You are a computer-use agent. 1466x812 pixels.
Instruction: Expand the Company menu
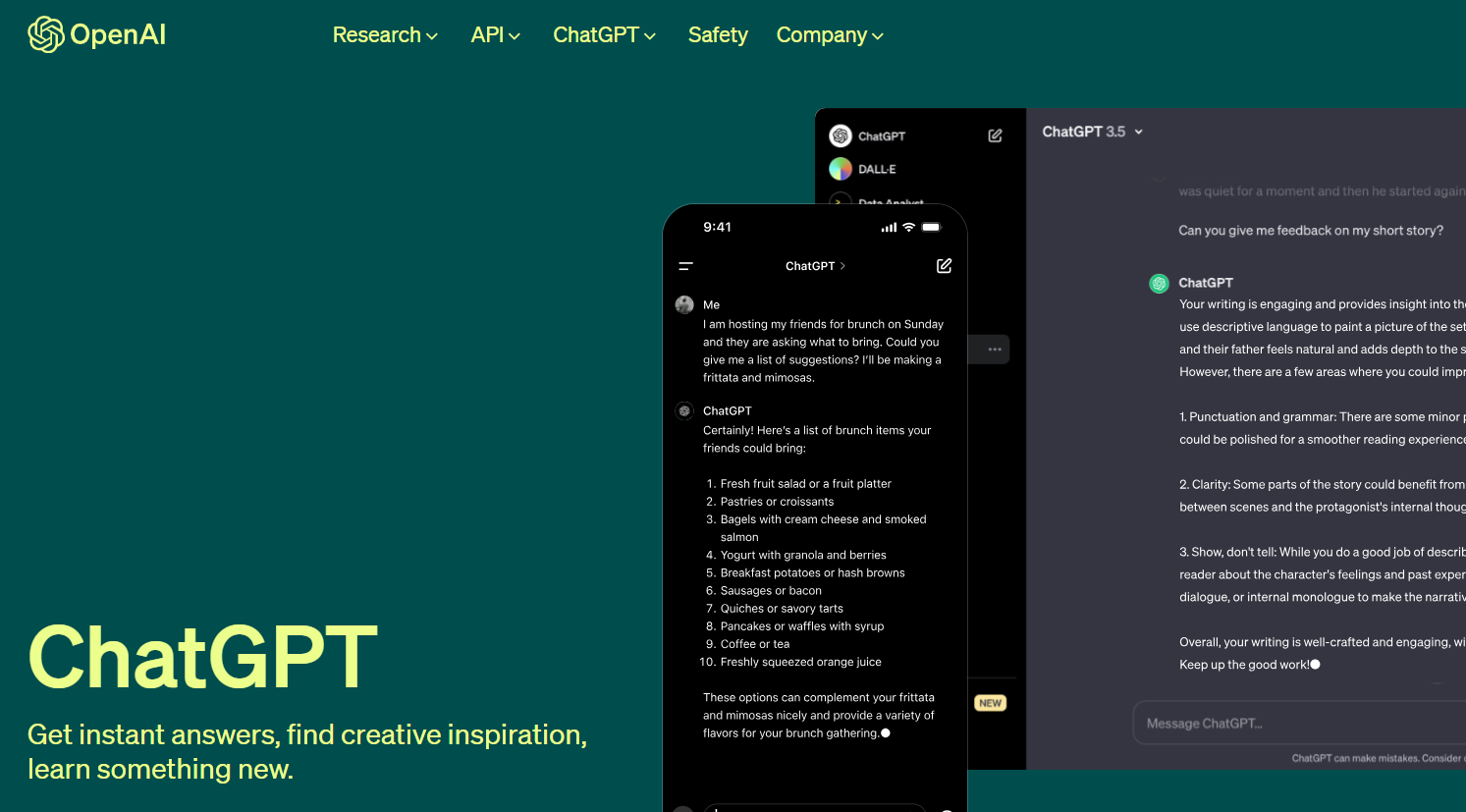pyautogui.click(x=830, y=35)
